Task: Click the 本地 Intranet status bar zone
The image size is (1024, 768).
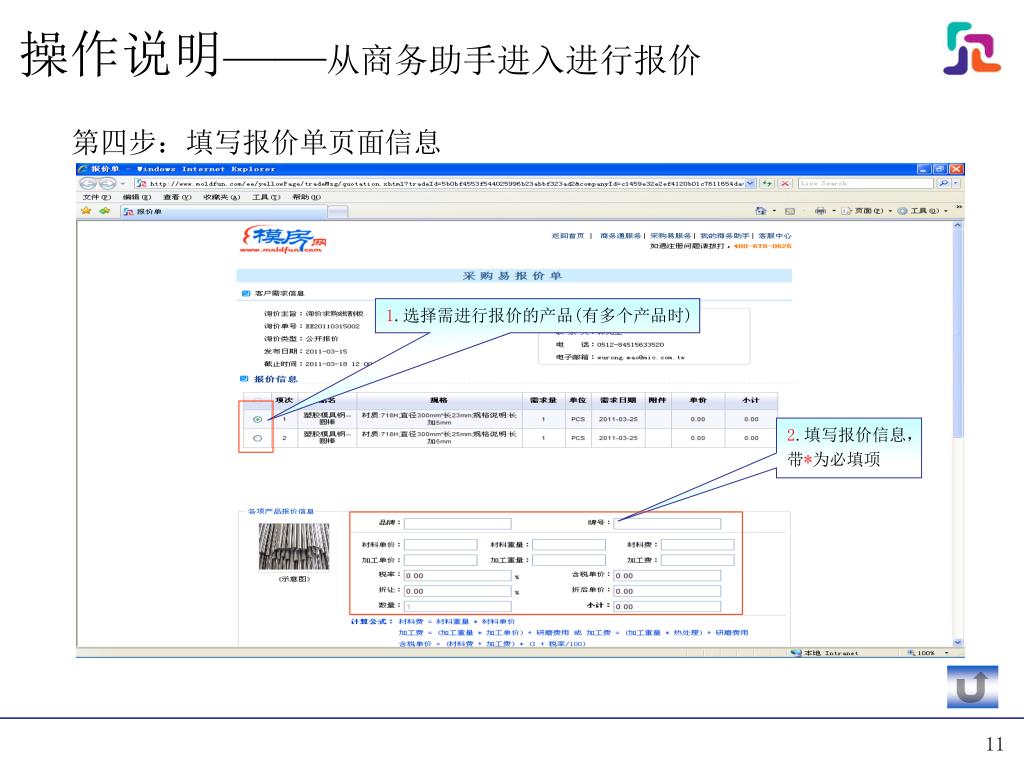Action: [824, 653]
